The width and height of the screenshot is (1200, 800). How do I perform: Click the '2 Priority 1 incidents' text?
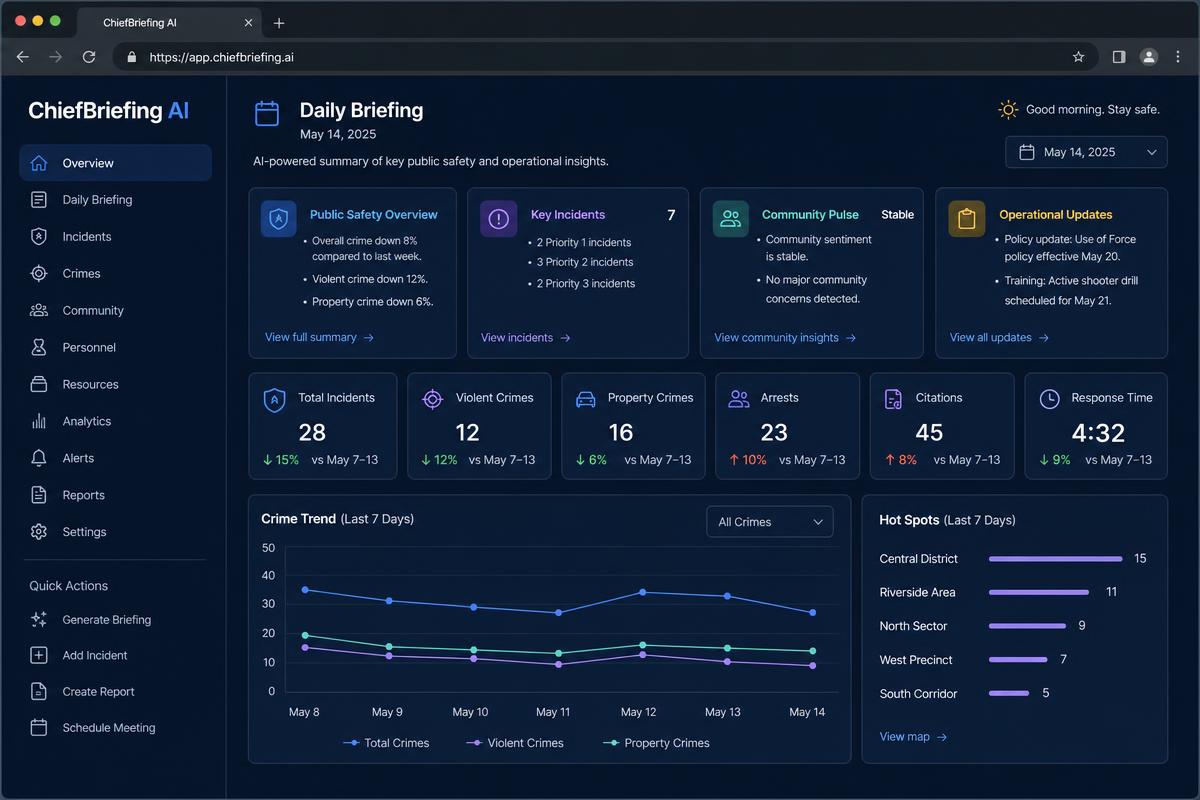[584, 243]
